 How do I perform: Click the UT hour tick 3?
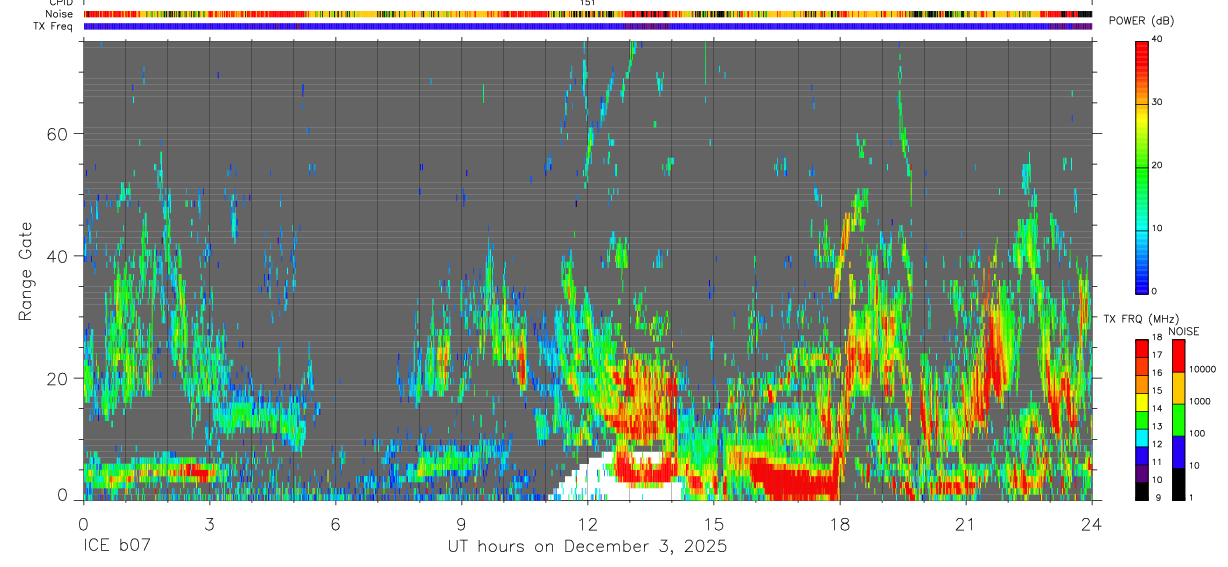[209, 523]
